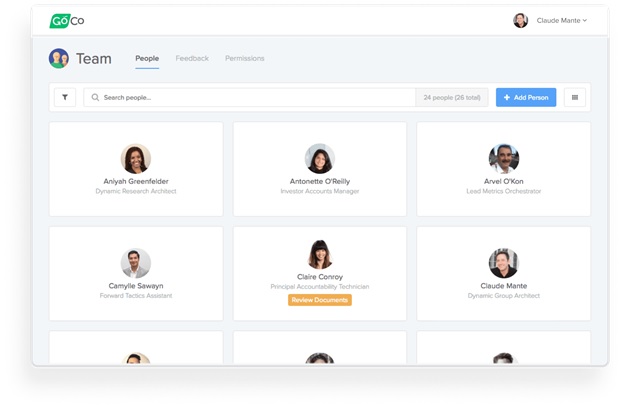The height and width of the screenshot is (408, 640).
Task: Click the name Aniyah Greenfelder
Action: (x=136, y=181)
